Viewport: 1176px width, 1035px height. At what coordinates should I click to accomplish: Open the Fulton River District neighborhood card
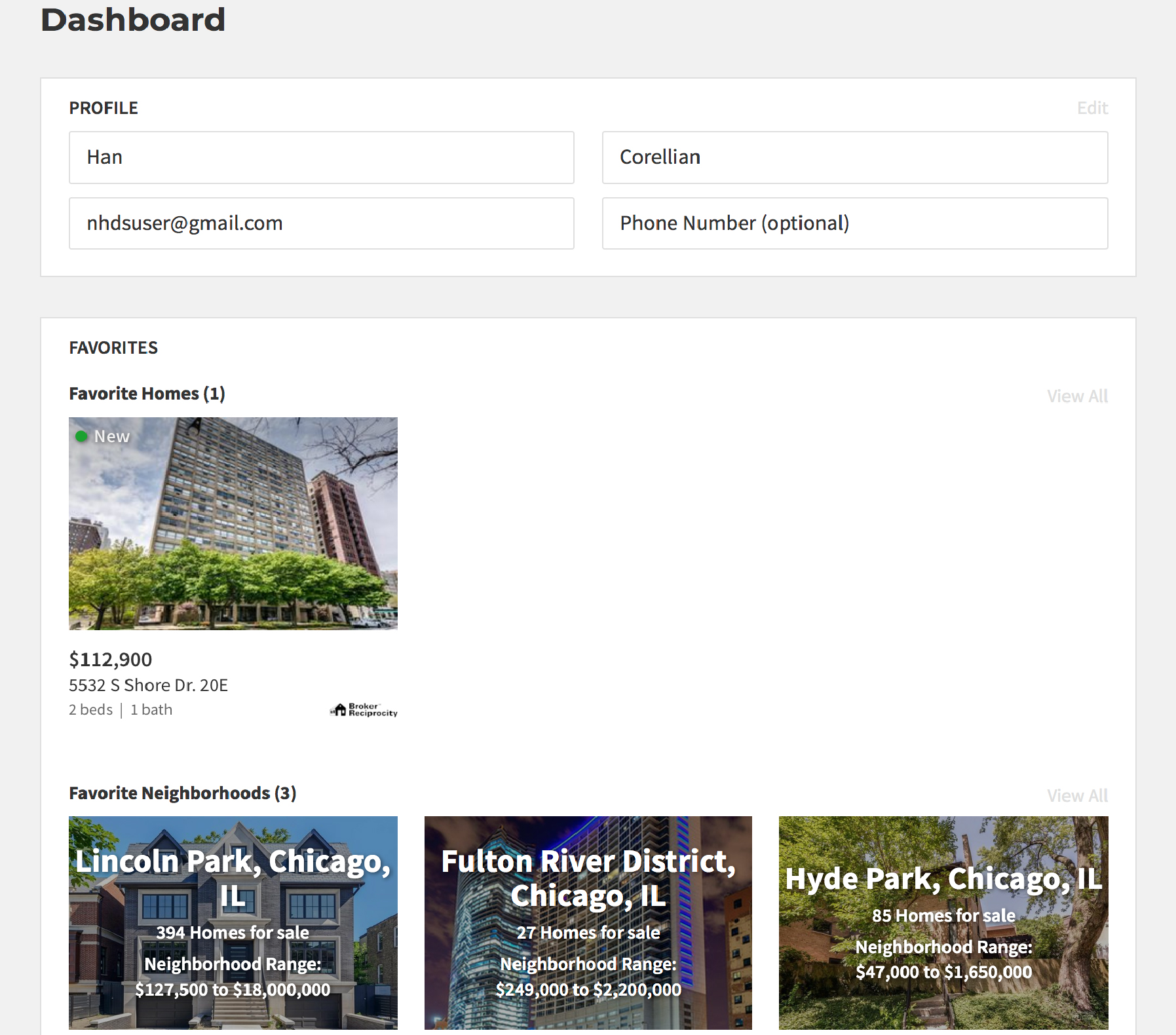[x=588, y=923]
